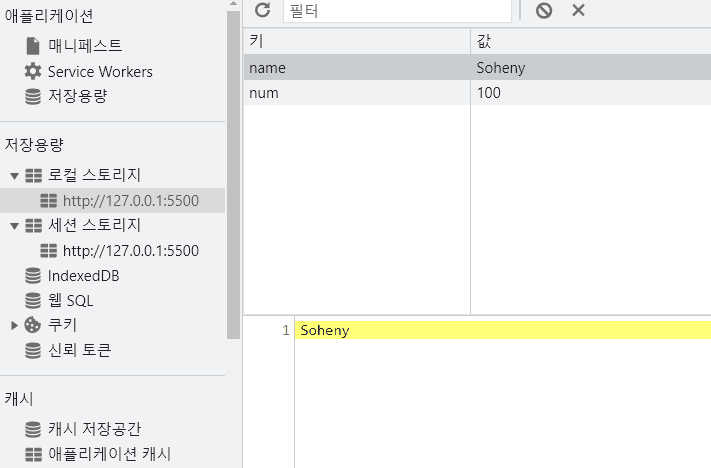Screen dimensions: 711x468
Task: Click the scroll up arrow of sidebar scrollbar
Action: (234, 4)
